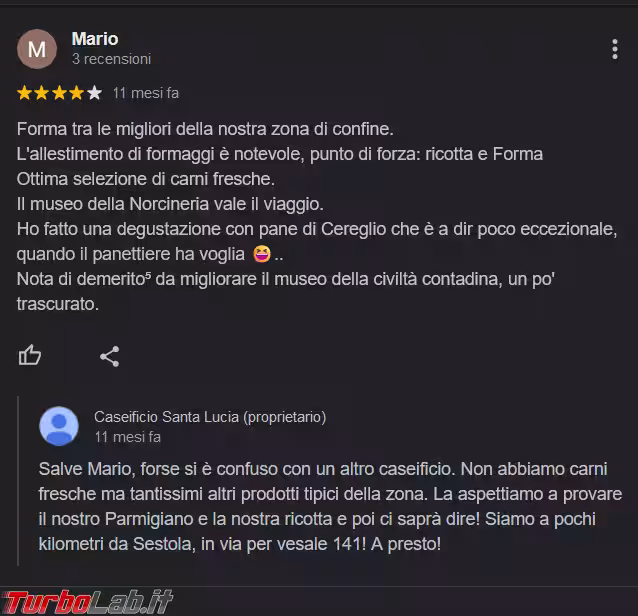Click the 'Caseificio Santa Lucia (proprietario)' name
Image resolution: width=638 pixels, height=616 pixels.
click(x=210, y=417)
